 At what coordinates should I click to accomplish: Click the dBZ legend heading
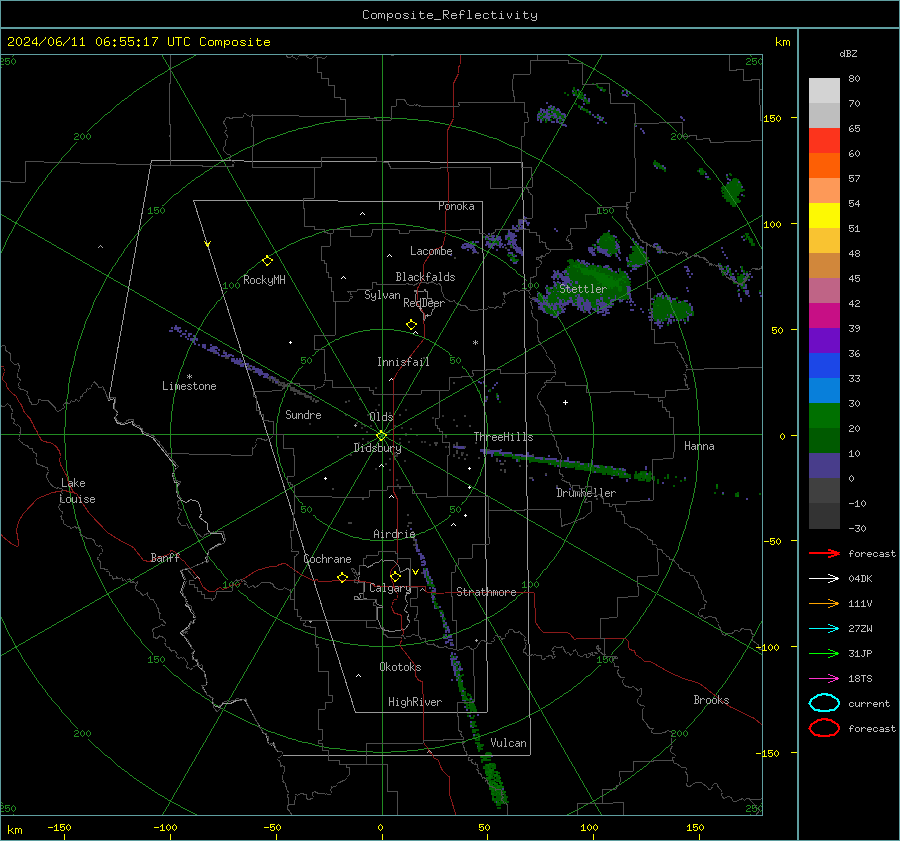click(848, 53)
